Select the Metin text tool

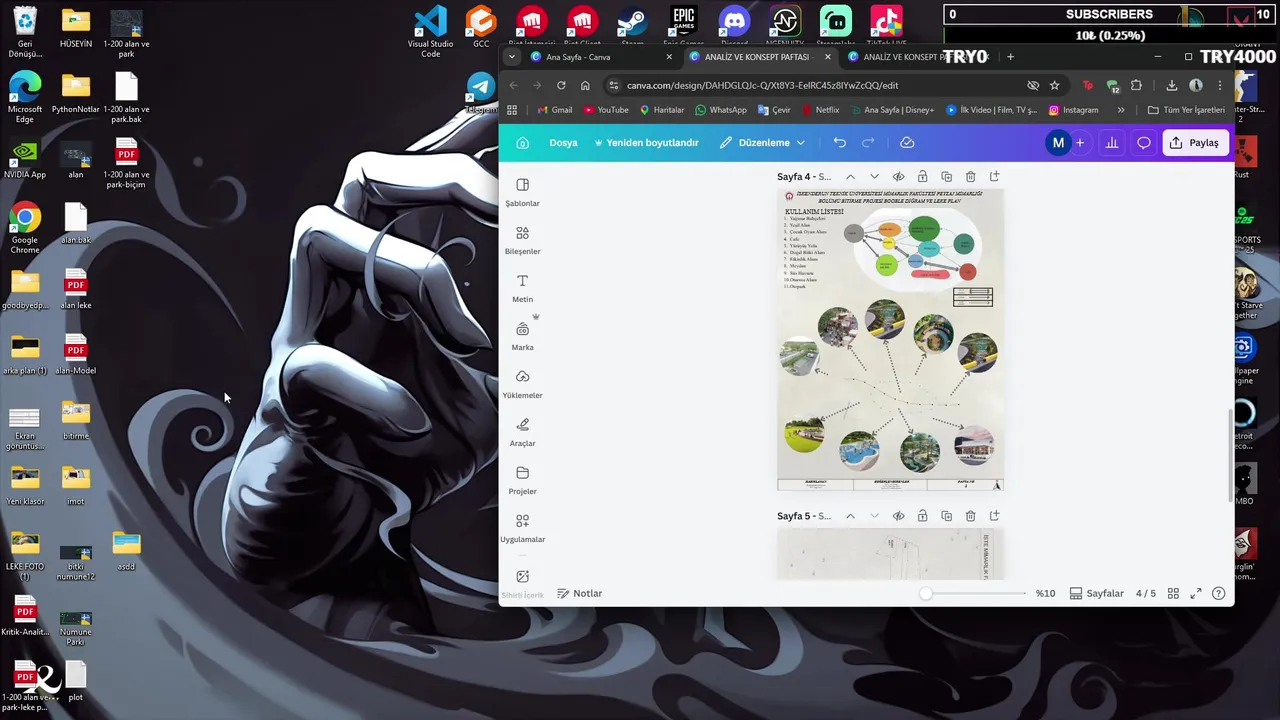click(x=522, y=288)
